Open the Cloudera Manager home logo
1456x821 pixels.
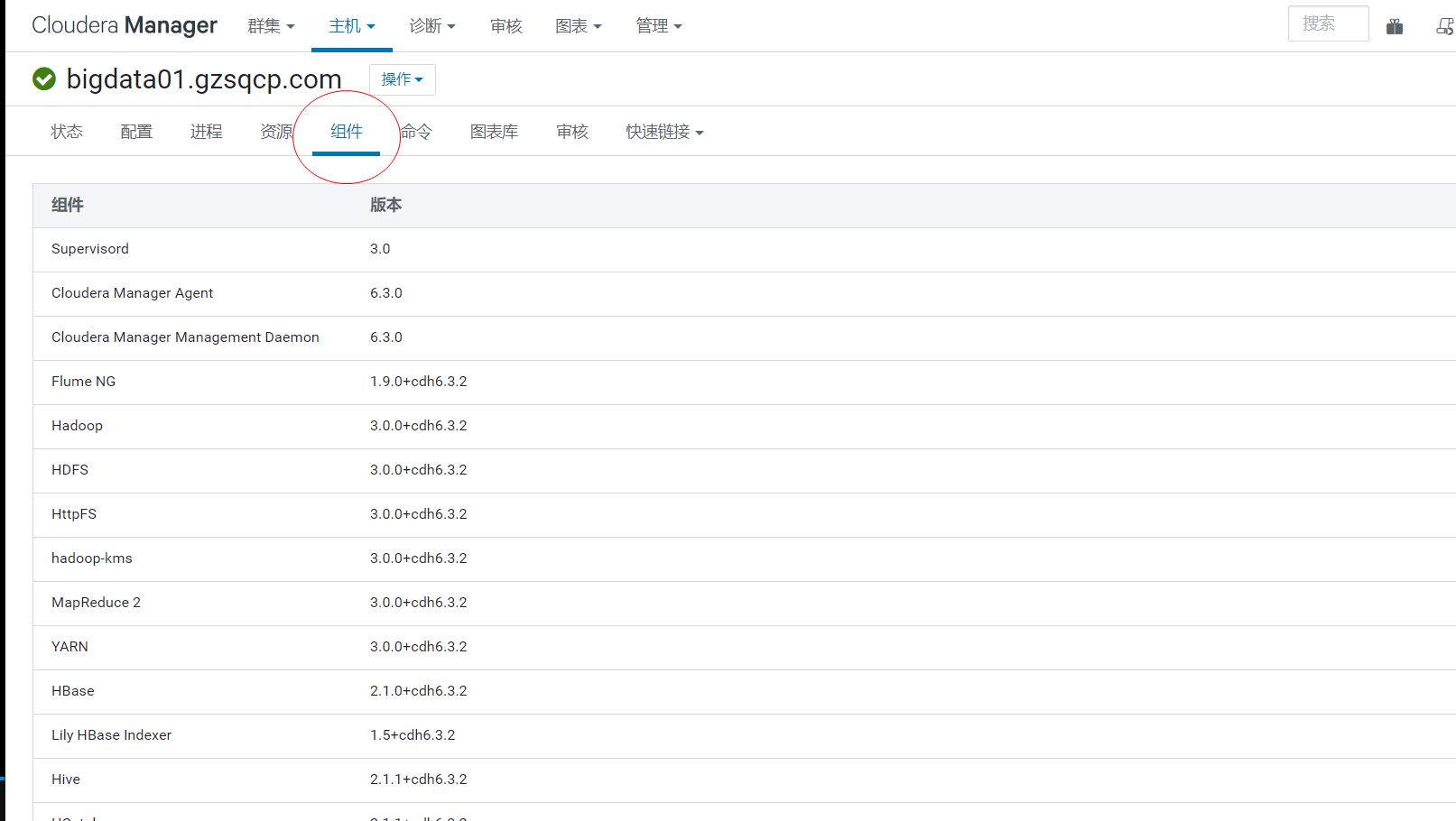(x=125, y=25)
